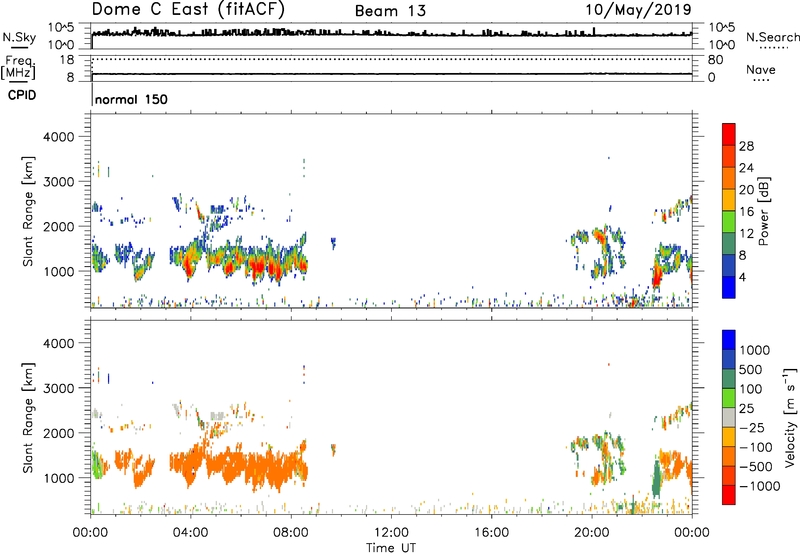The width and height of the screenshot is (800, 554).
Task: Select the '-1000' label on the velocity colorbar
Action: pyautogui.click(x=760, y=486)
